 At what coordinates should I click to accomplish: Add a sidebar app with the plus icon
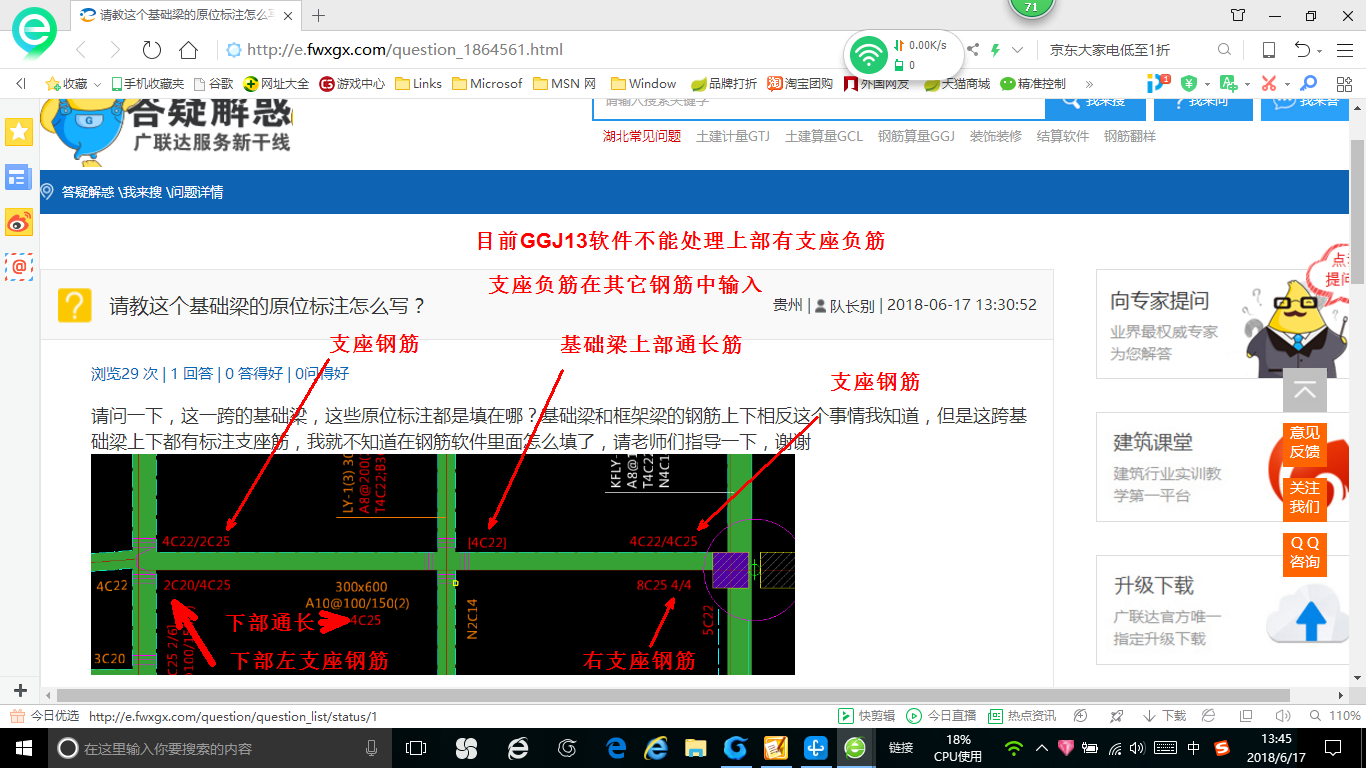tap(20, 691)
